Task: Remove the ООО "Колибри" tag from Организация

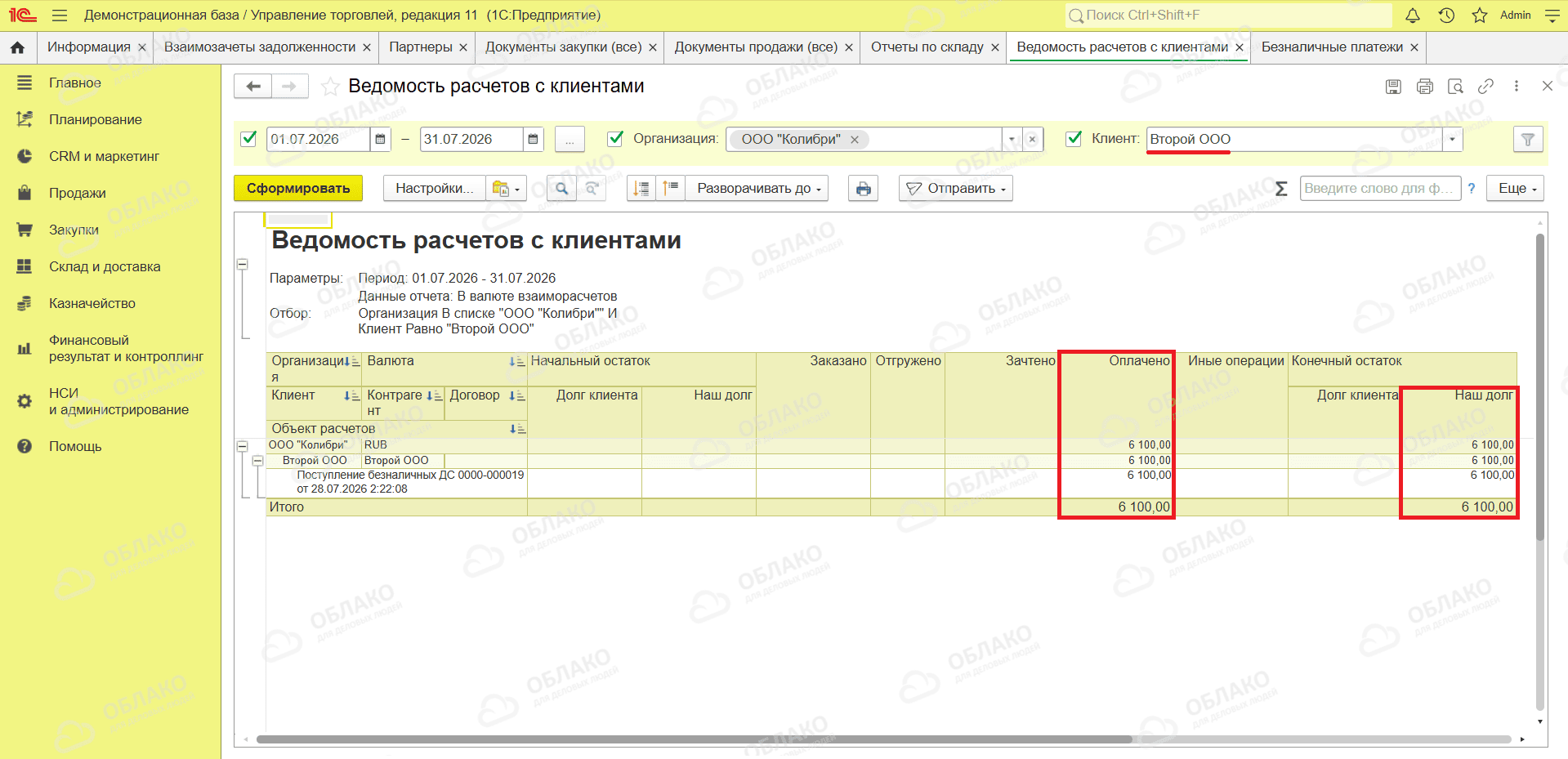Action: 855,140
